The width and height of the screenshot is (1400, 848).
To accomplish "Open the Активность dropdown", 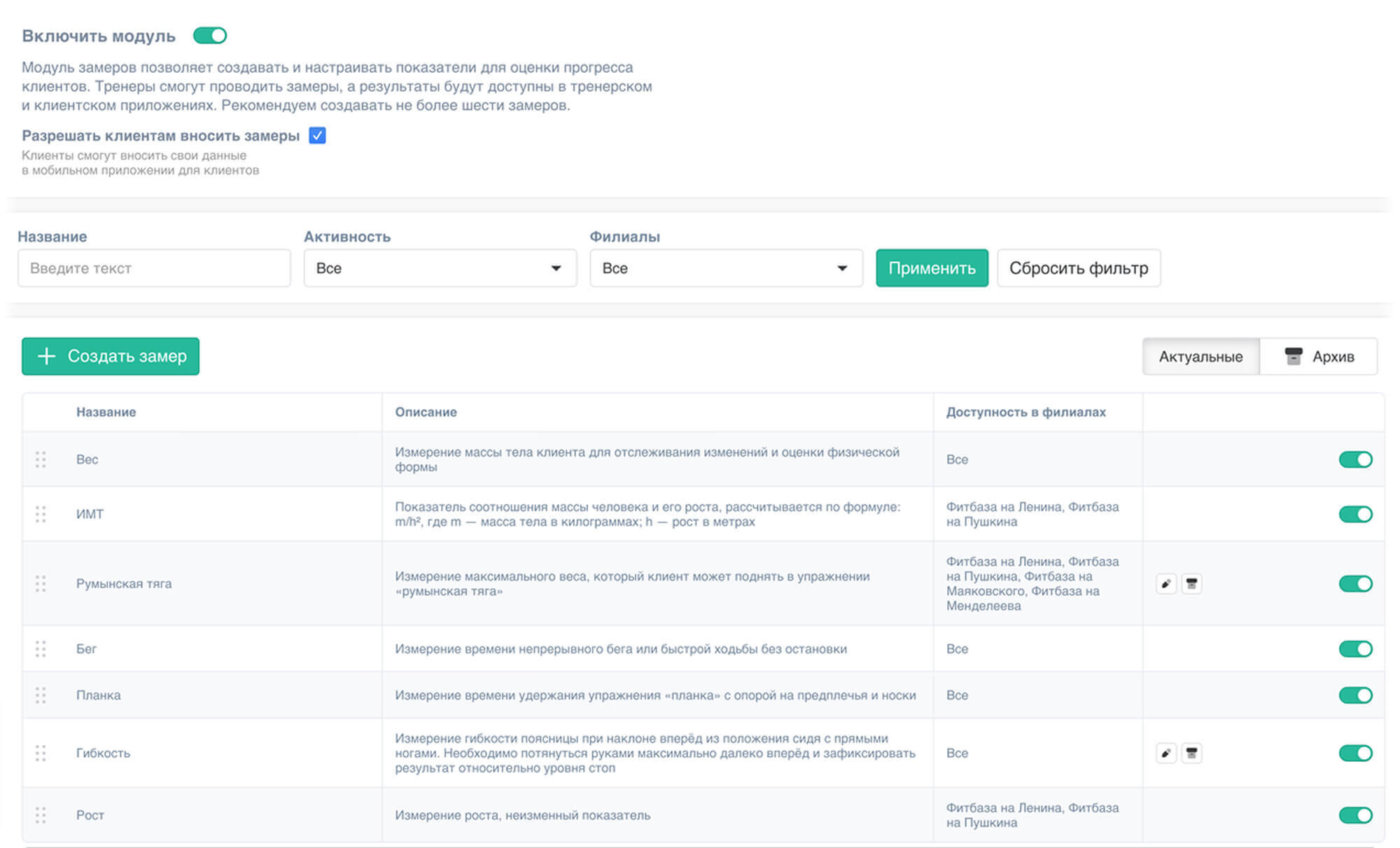I will tap(440, 268).
